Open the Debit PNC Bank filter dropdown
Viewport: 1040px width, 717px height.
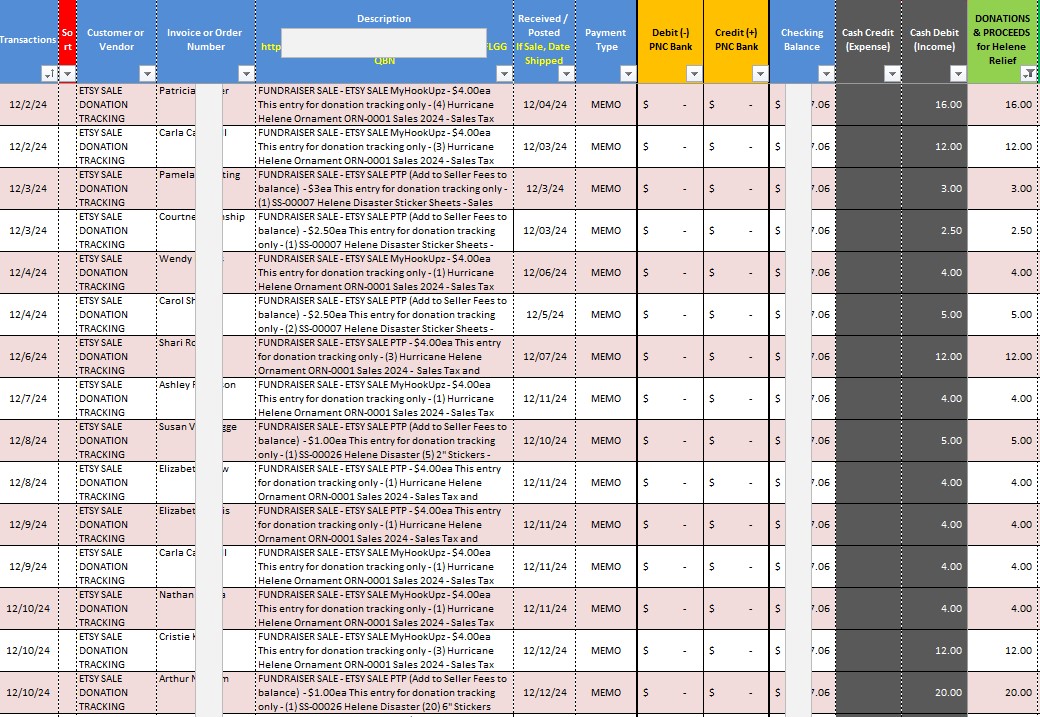[x=694, y=74]
